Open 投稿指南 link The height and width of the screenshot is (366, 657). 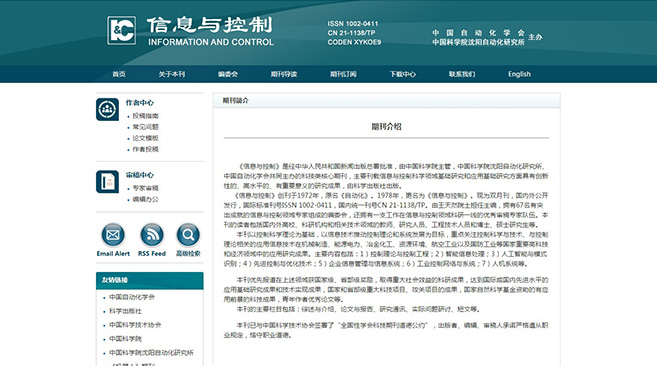click(x=145, y=116)
